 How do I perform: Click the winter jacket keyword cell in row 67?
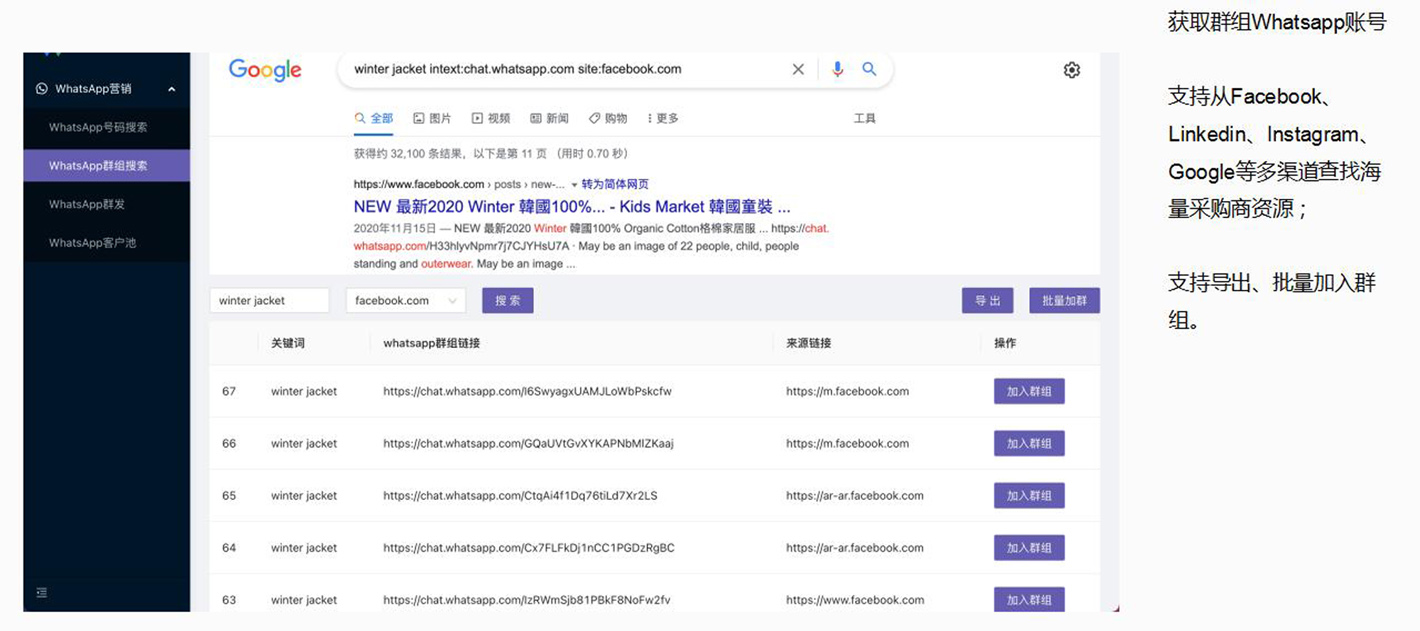(304, 391)
